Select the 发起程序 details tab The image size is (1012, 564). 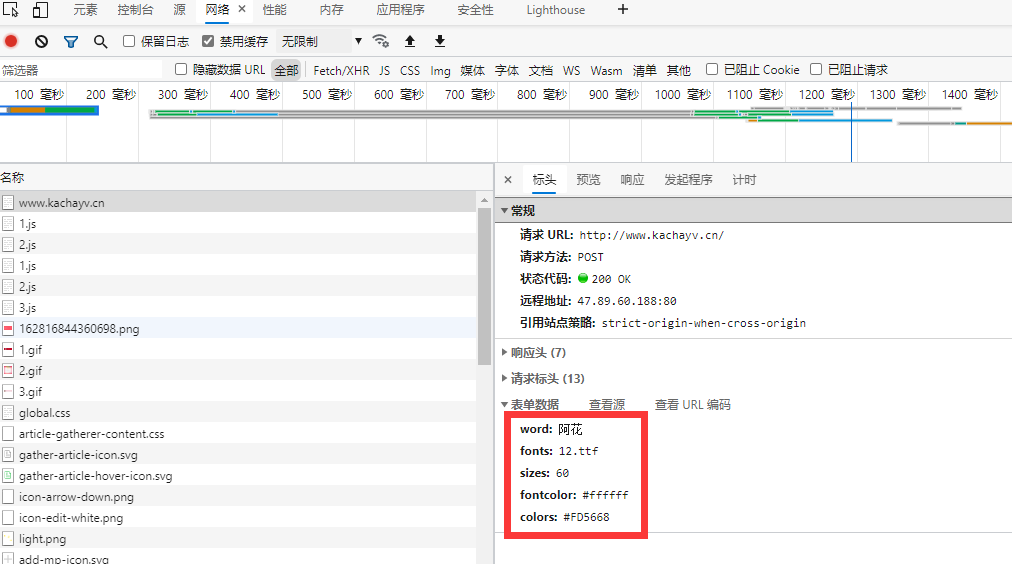[x=689, y=180]
